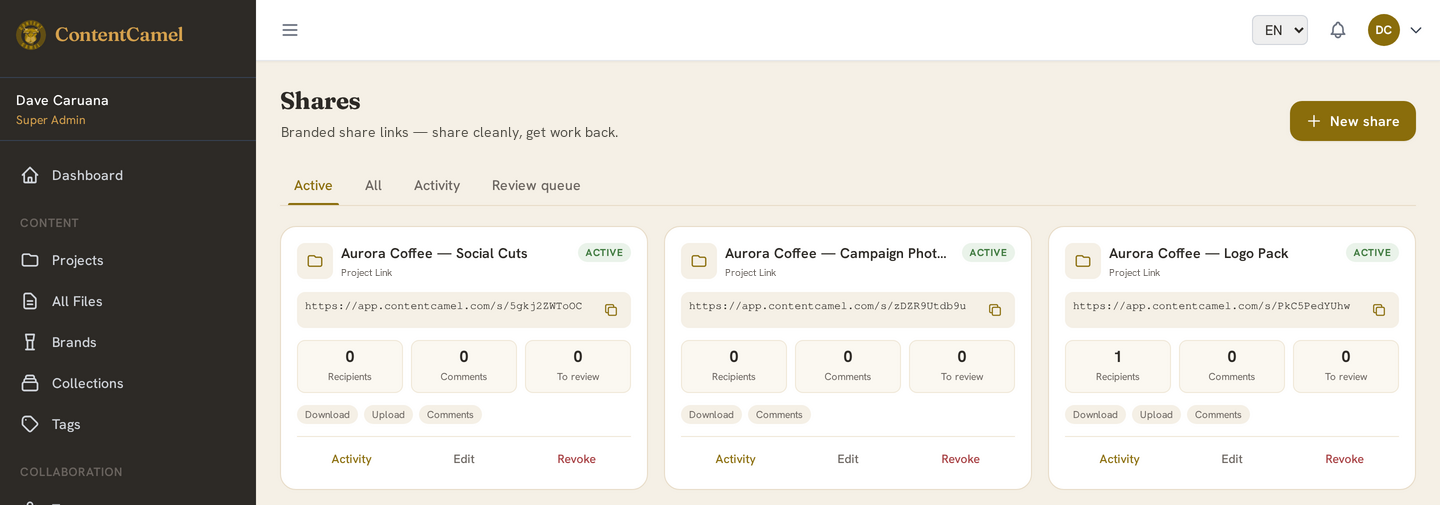Screen dimensions: 1440x505
Task: Click Social Cuts Recipients count tile
Action: [x=350, y=366]
